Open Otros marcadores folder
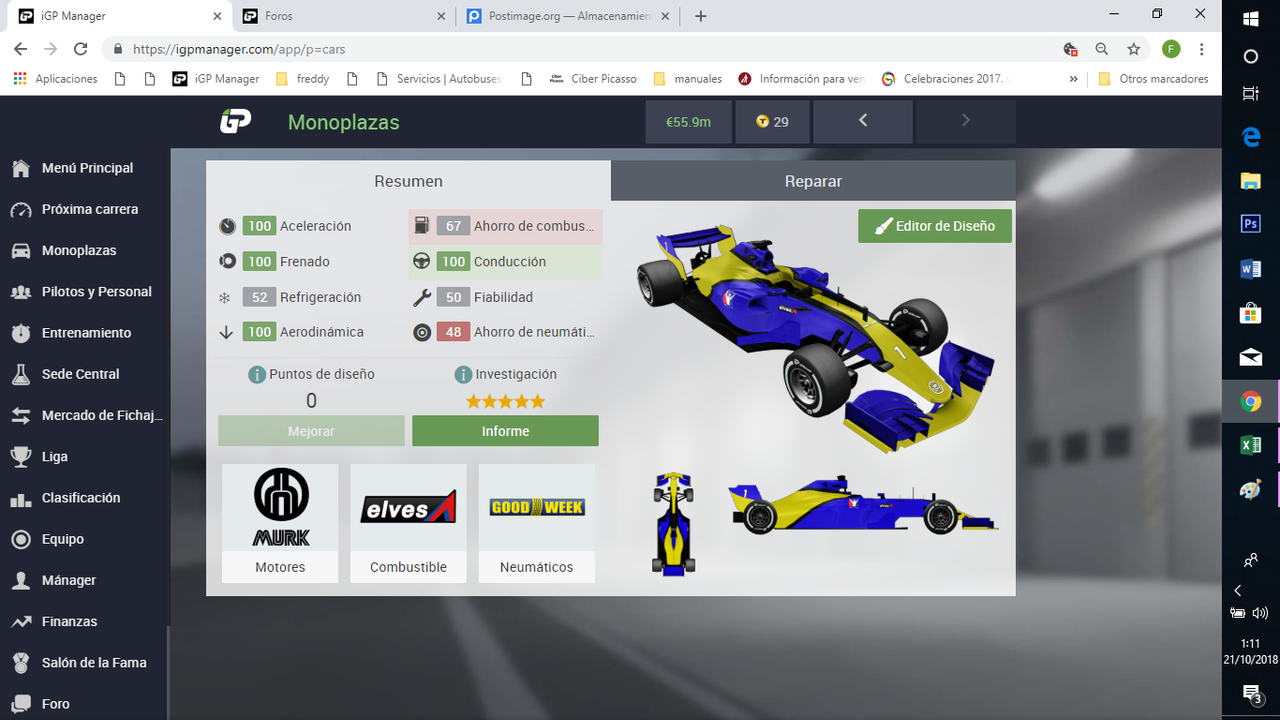The image size is (1280, 720). pos(1153,79)
